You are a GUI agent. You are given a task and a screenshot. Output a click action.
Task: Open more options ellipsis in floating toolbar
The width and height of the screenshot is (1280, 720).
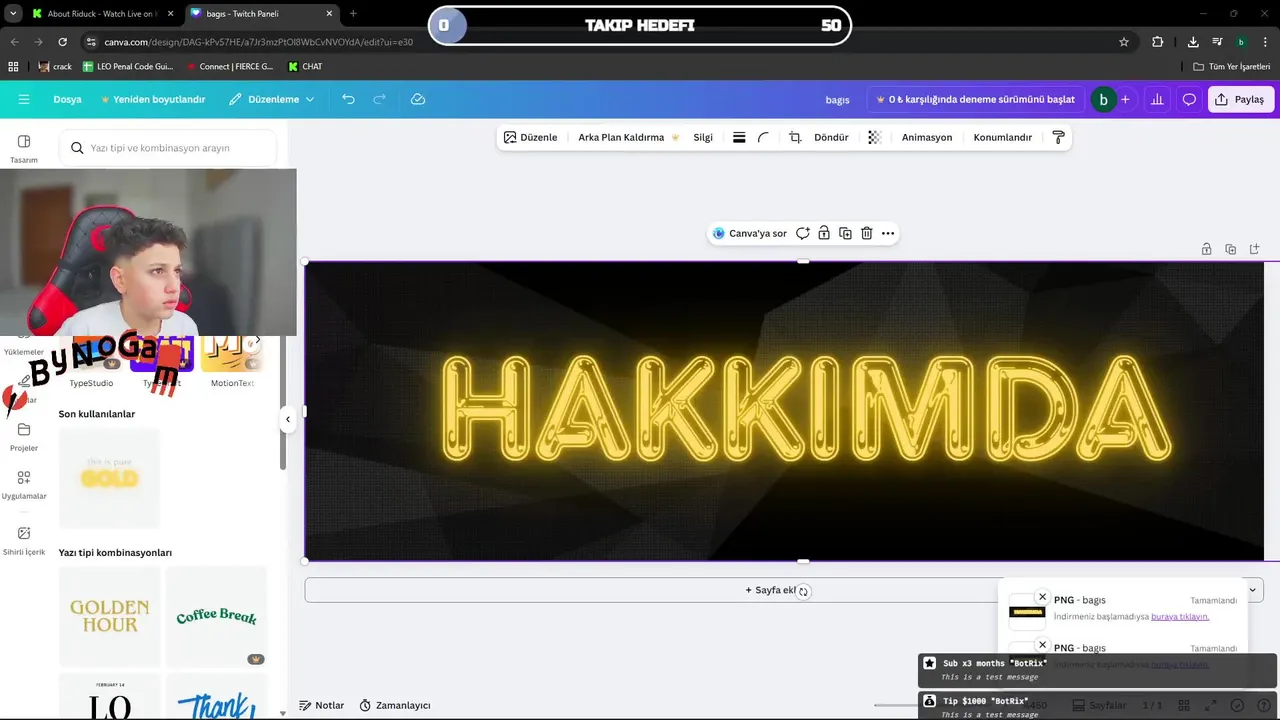tap(887, 233)
